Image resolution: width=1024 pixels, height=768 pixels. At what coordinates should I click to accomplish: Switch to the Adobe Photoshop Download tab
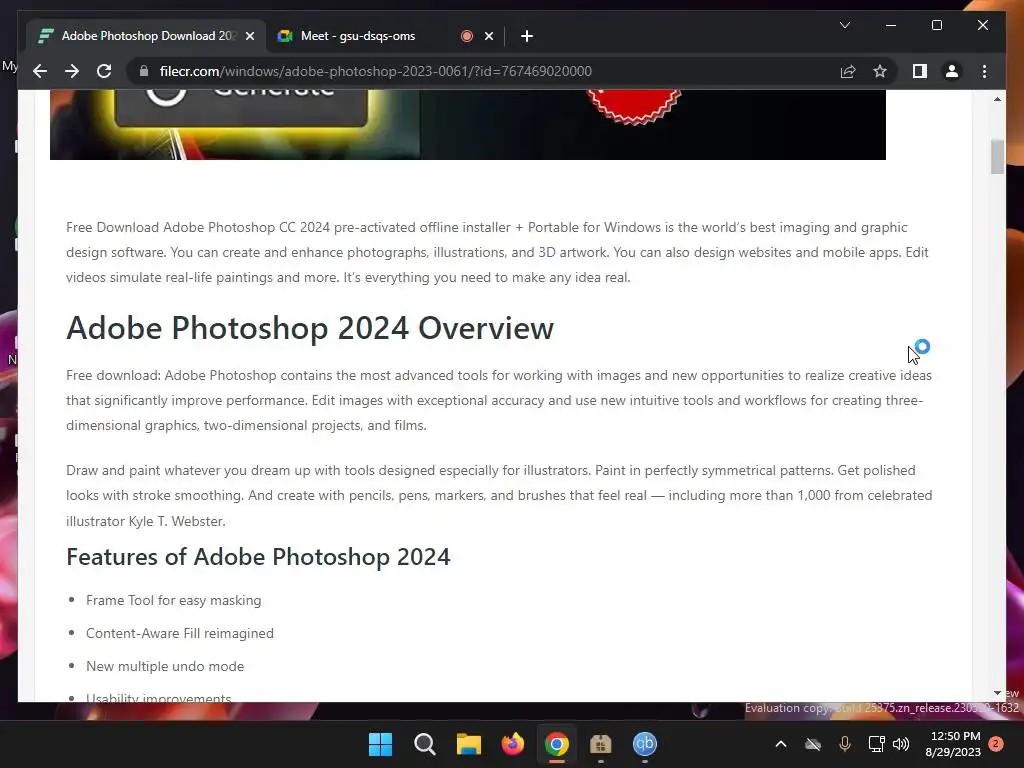pyautogui.click(x=145, y=36)
